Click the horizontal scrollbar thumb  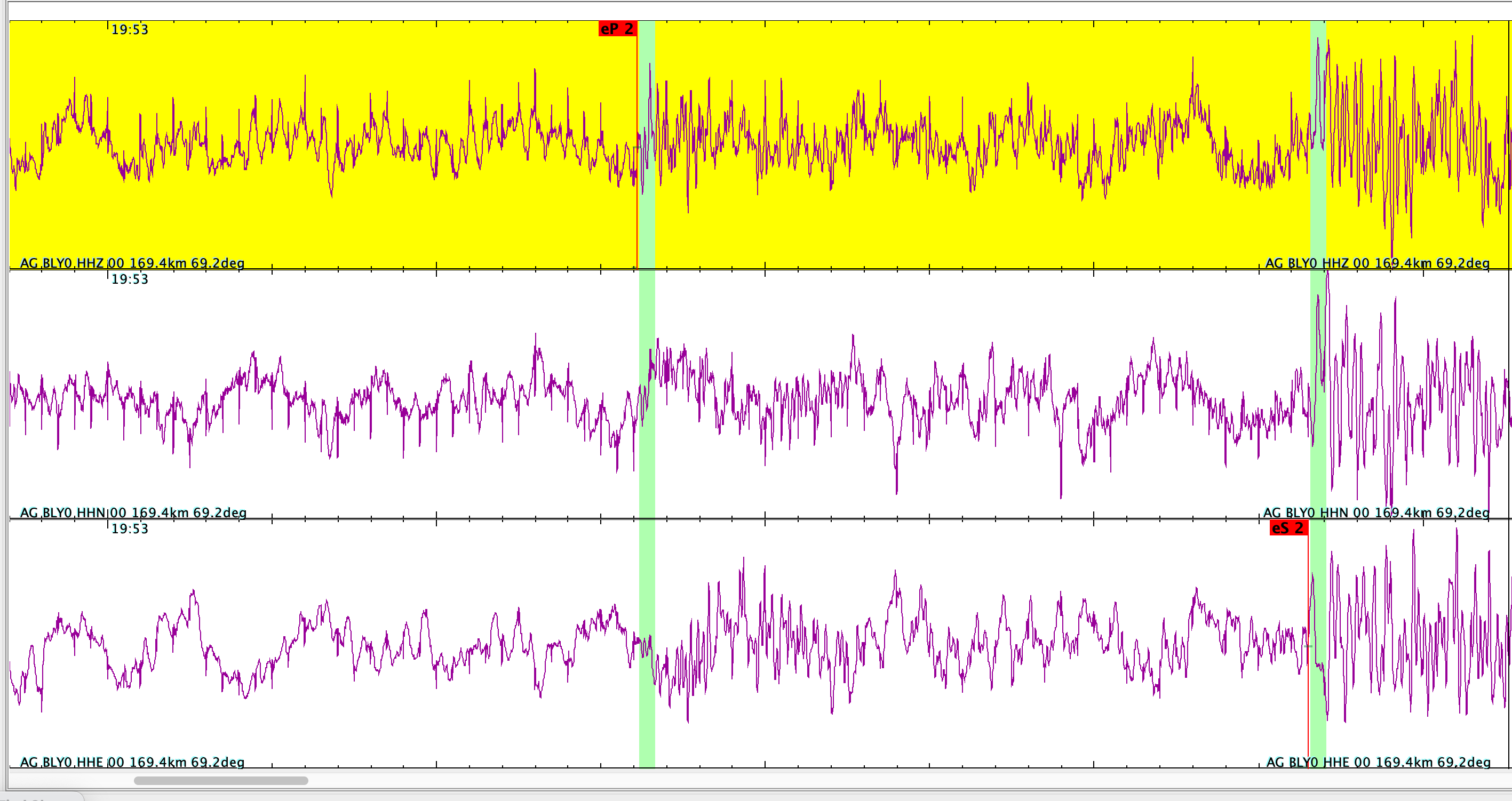(221, 780)
